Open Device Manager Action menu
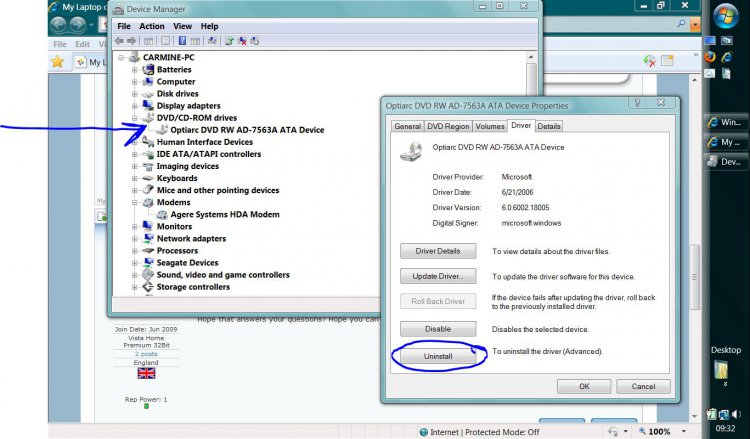 152,26
